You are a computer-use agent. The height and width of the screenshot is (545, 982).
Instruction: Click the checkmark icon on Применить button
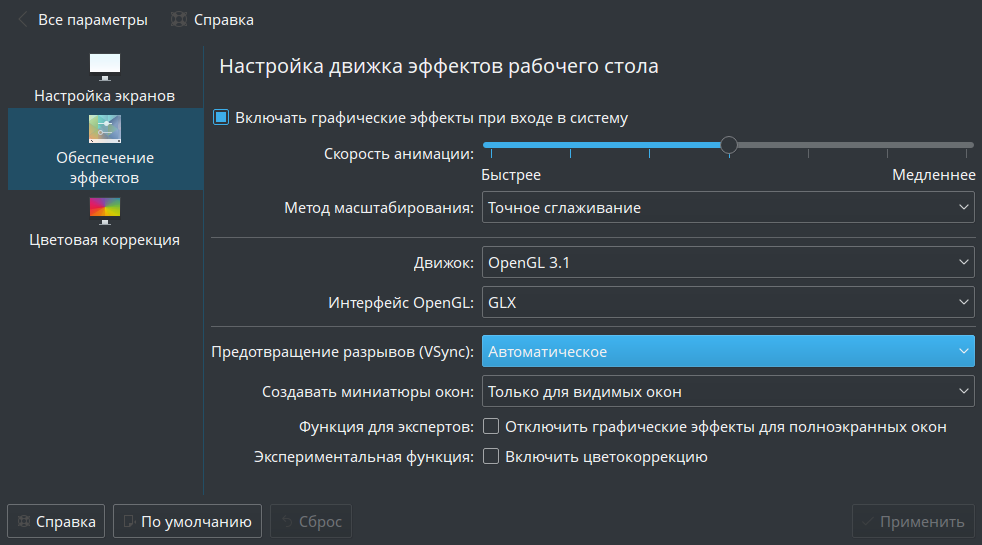tap(868, 521)
